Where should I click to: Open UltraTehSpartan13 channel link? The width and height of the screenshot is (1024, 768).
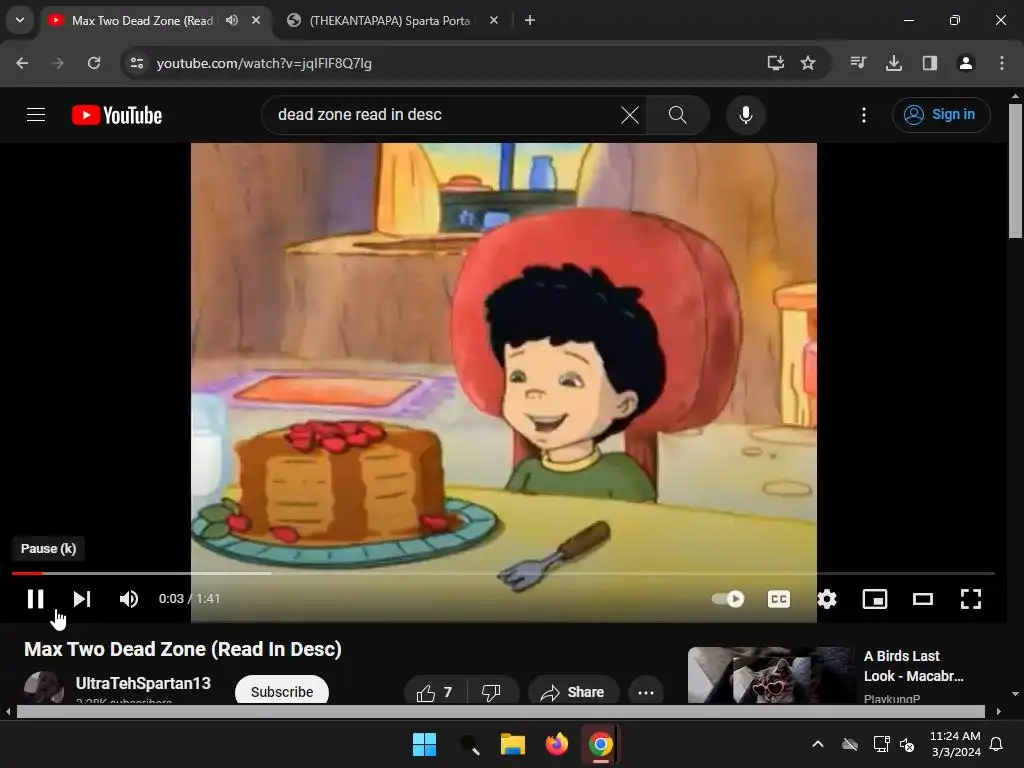point(143,683)
